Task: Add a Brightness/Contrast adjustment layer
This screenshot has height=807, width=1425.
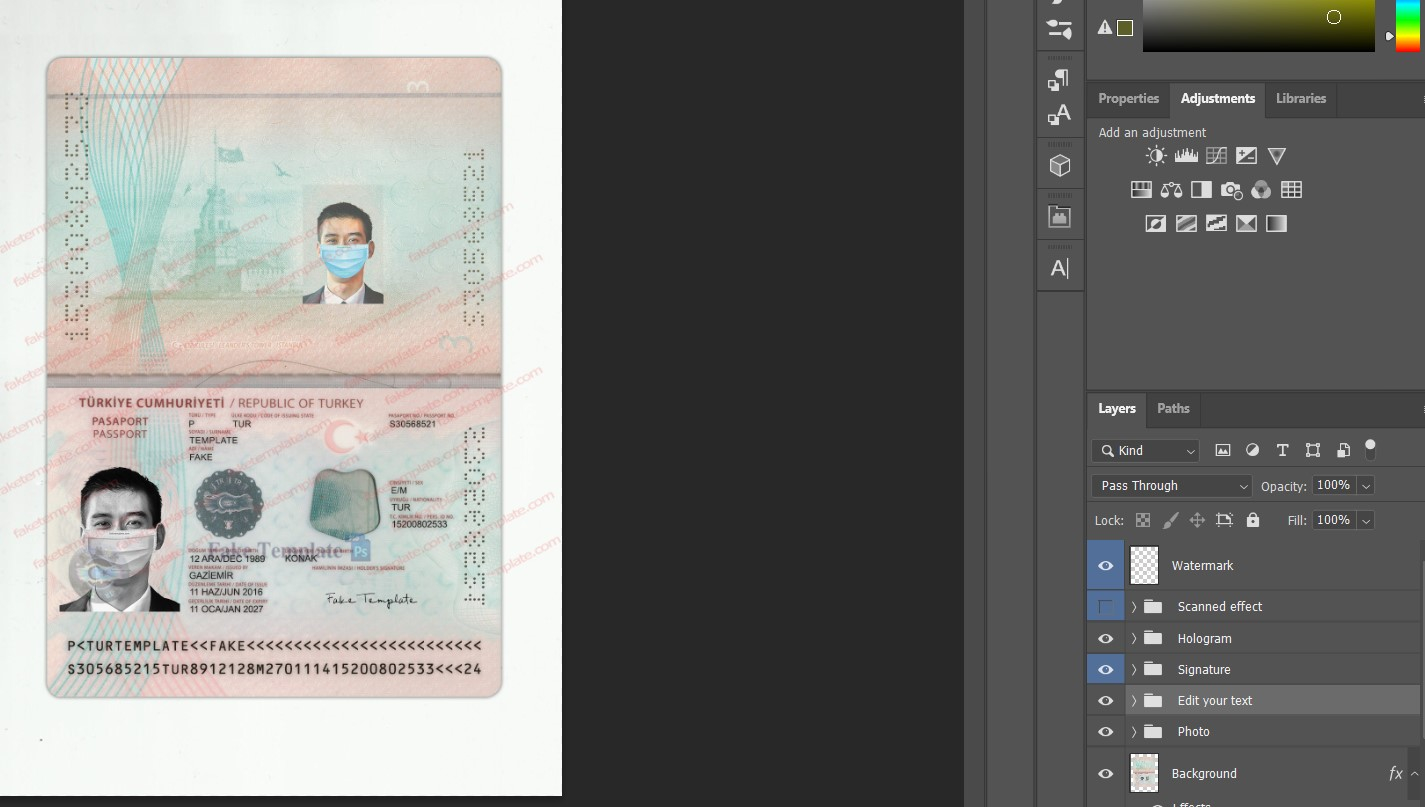Action: (x=1156, y=155)
